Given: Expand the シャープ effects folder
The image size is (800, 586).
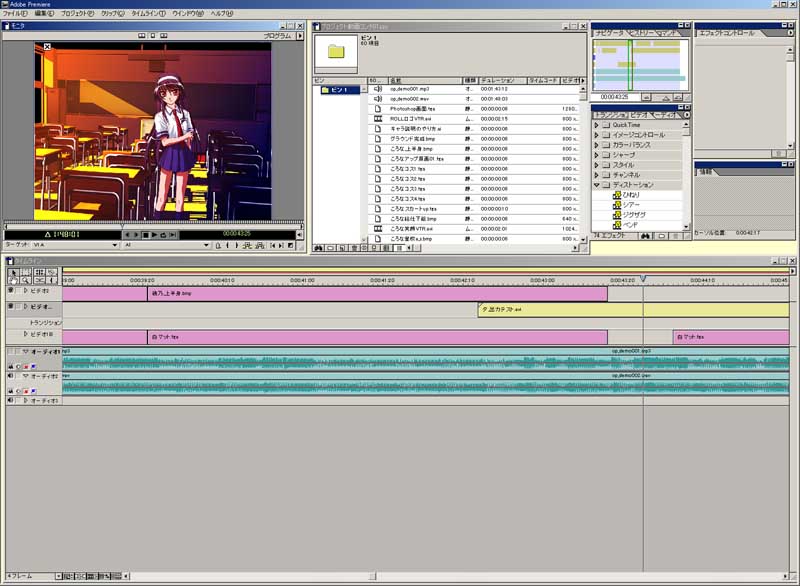Looking at the screenshot, I should click(596, 155).
